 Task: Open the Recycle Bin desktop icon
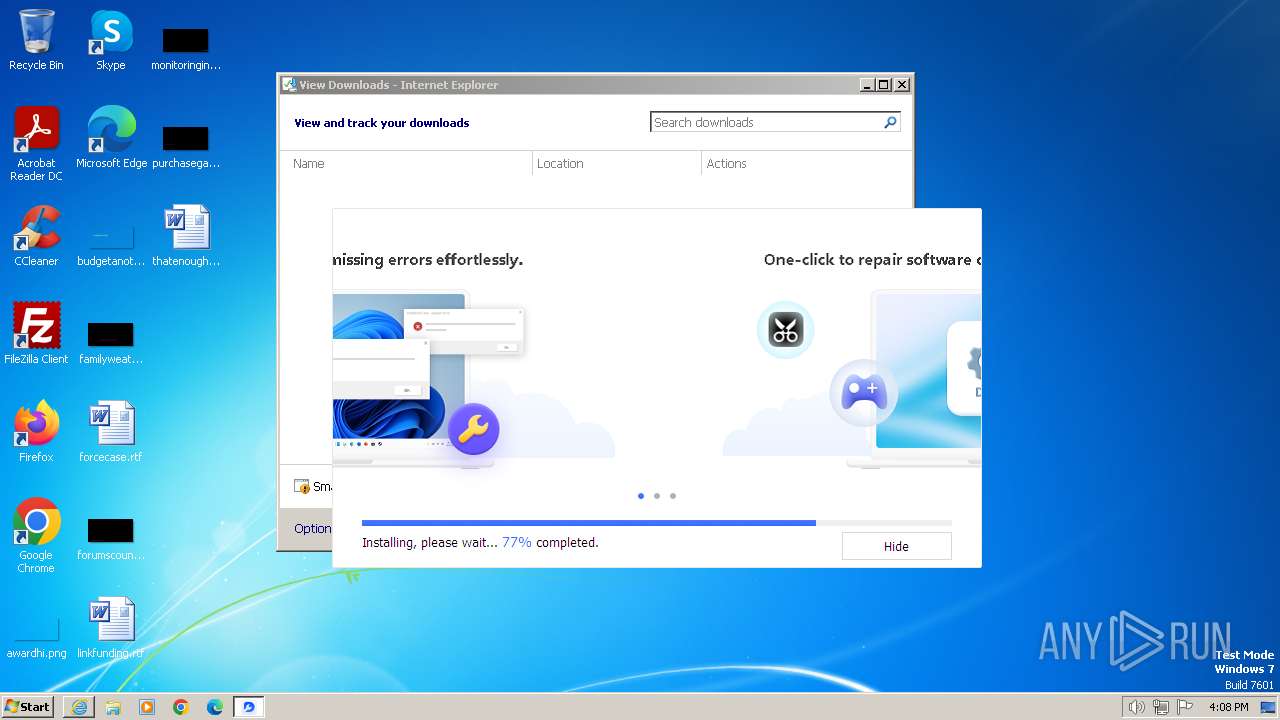[x=36, y=40]
